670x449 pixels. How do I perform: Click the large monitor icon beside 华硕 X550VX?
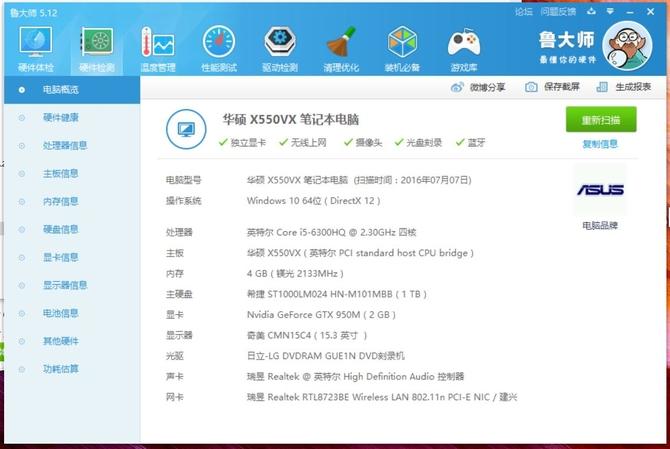coord(186,129)
